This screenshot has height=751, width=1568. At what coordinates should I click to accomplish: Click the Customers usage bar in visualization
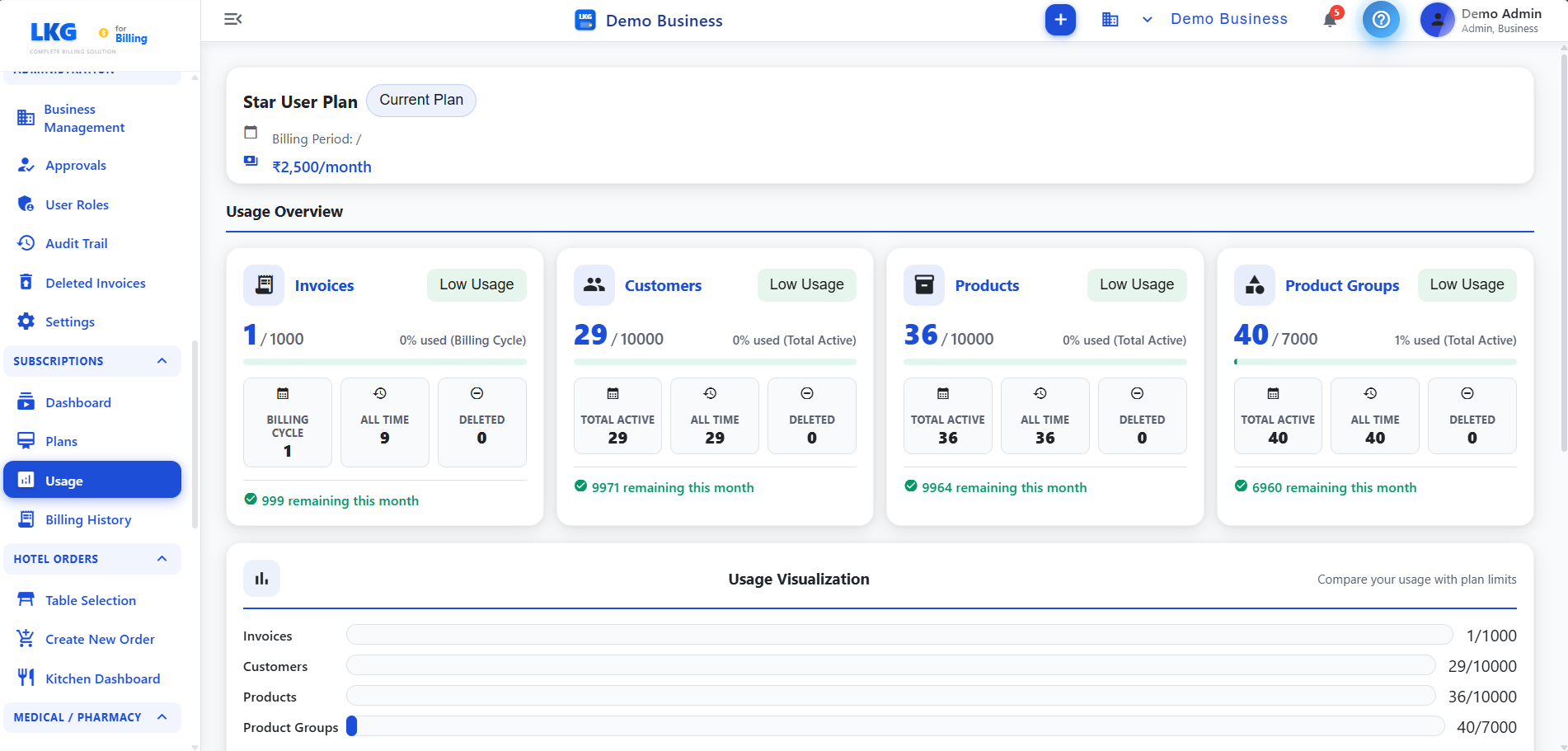click(x=891, y=665)
